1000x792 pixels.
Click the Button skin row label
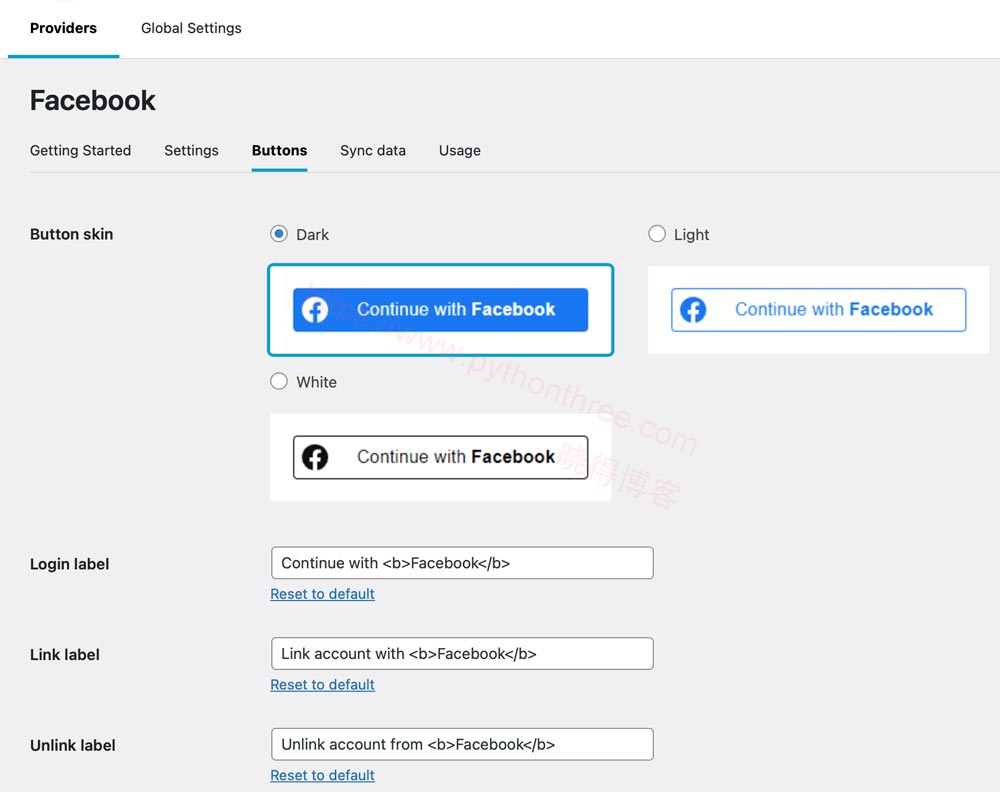(x=71, y=234)
